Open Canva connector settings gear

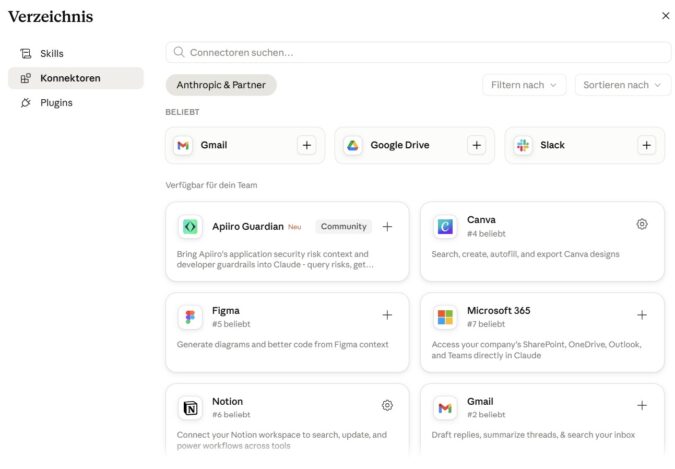click(642, 224)
